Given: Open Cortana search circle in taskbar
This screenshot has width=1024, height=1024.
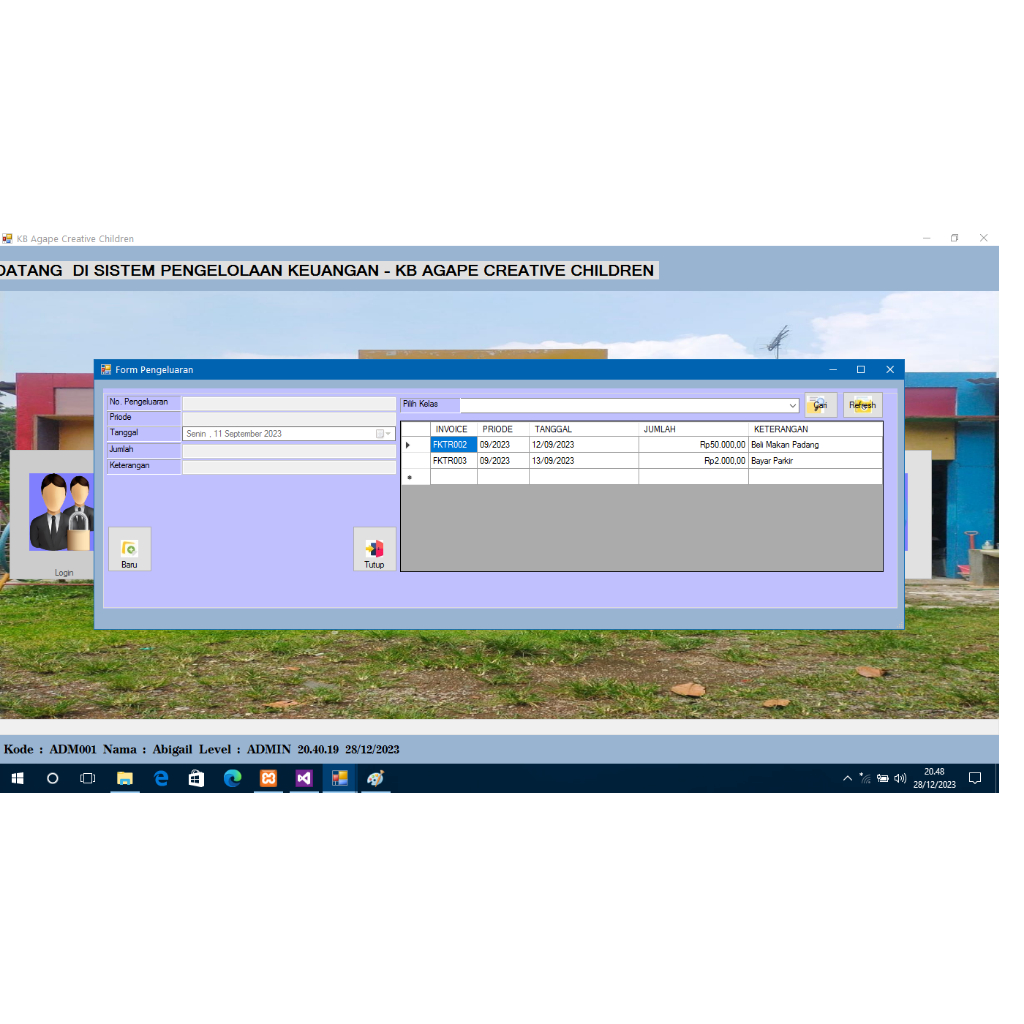Looking at the screenshot, I should click(53, 778).
